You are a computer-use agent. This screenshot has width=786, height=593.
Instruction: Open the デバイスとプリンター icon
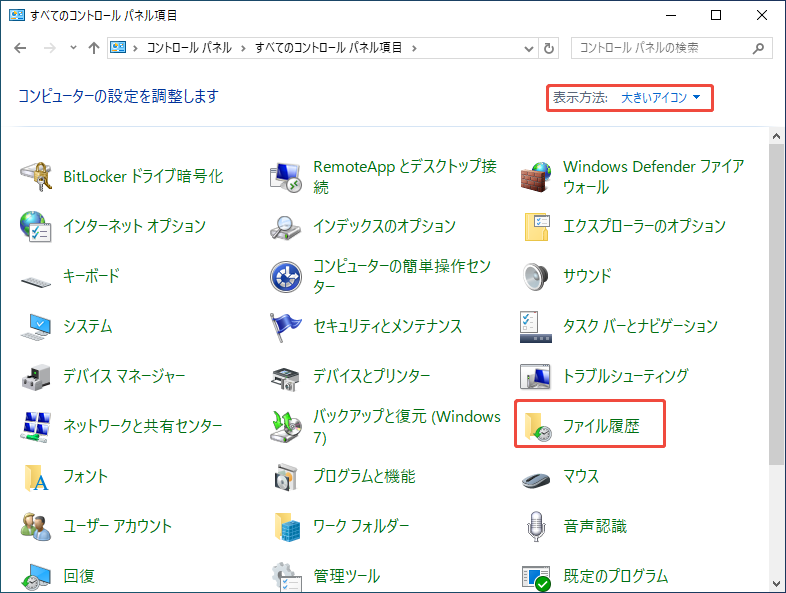pos(285,379)
